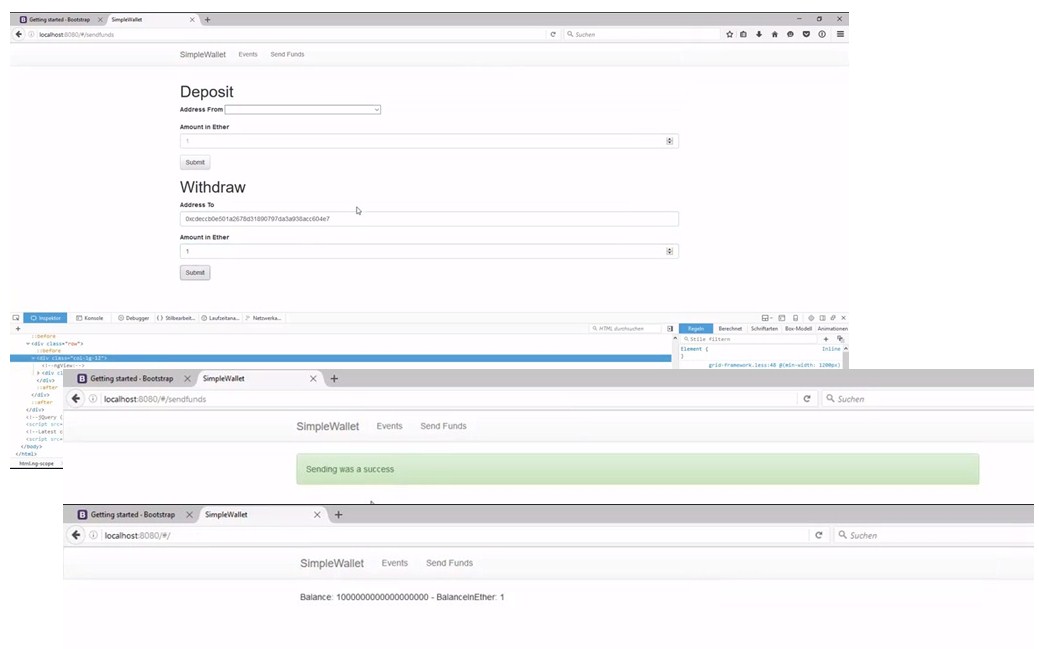
Task: Switch to the Box-Modell styles tab
Action: tap(798, 329)
